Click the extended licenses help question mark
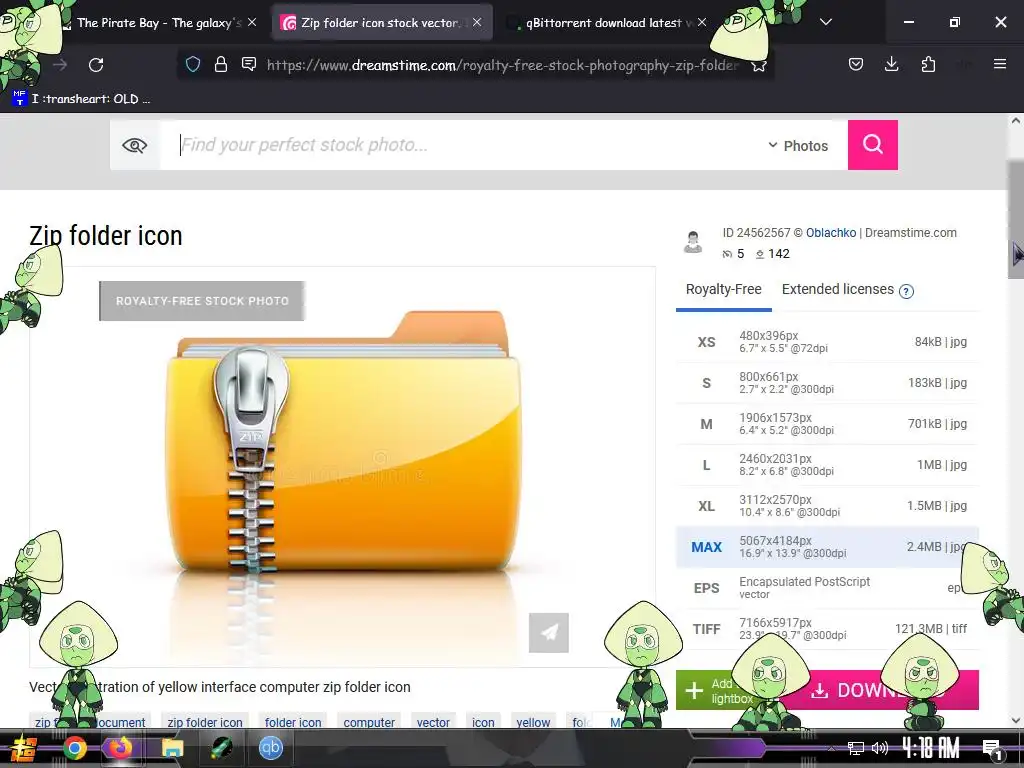This screenshot has height=768, width=1024. pyautogui.click(x=906, y=291)
